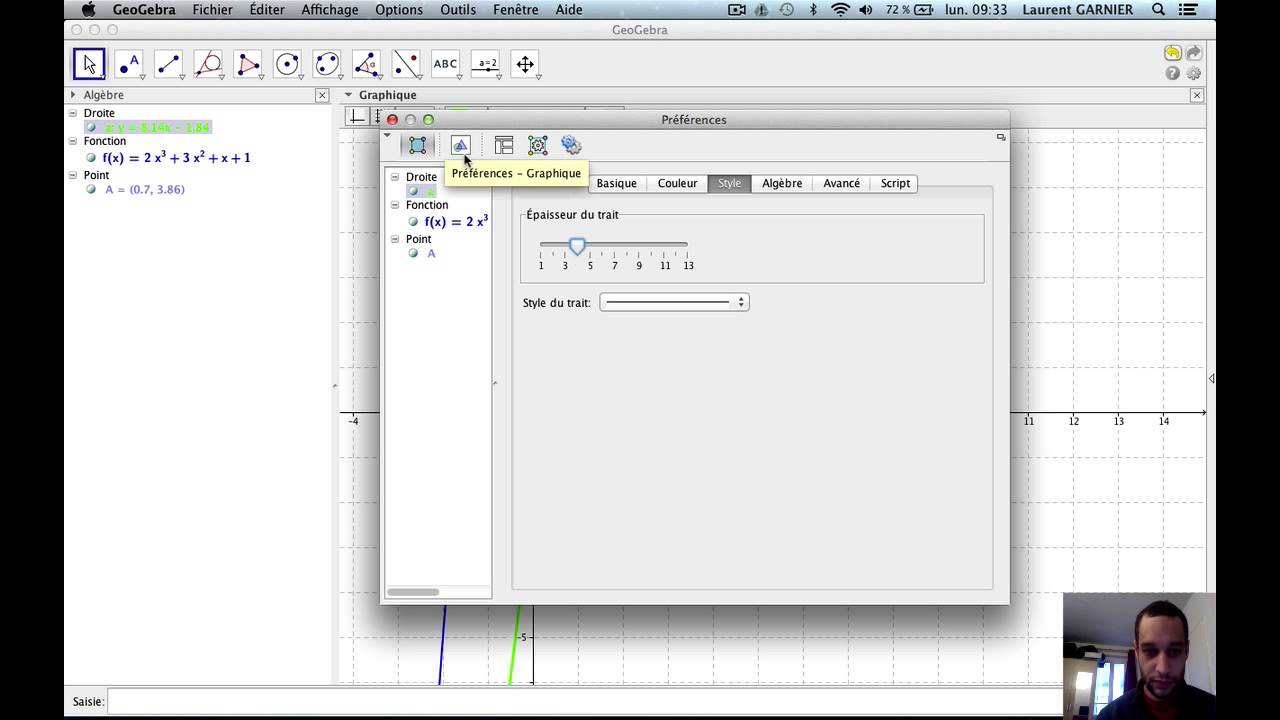Toggle visibility of point A in Algèbre
This screenshot has height=720, width=1280.
pos(91,190)
